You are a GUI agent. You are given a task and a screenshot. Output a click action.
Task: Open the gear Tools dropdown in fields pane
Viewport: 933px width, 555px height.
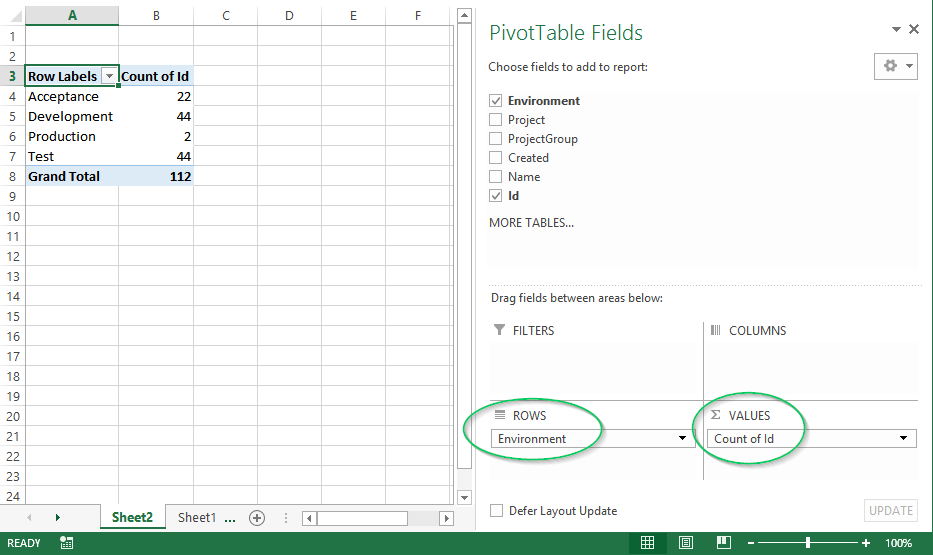(x=895, y=66)
